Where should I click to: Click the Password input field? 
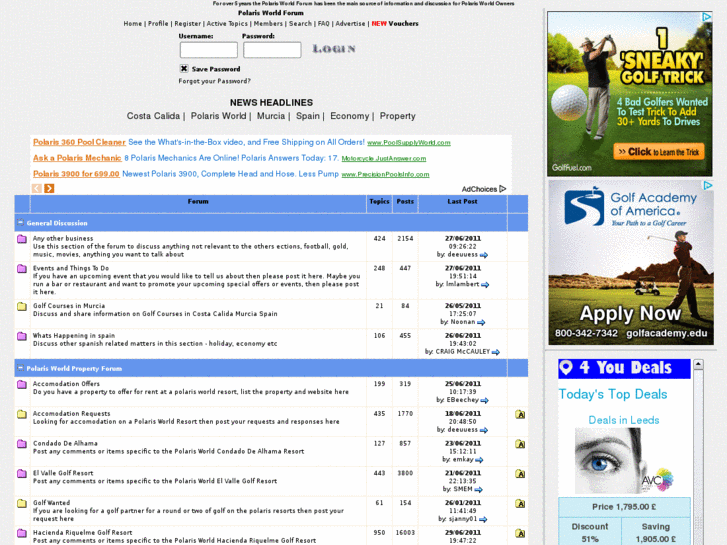[272, 50]
